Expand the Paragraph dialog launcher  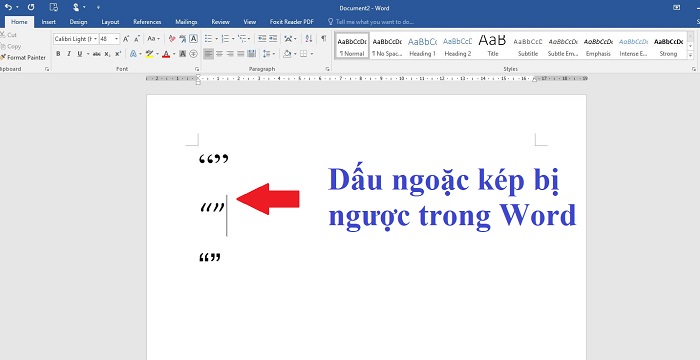pos(327,69)
